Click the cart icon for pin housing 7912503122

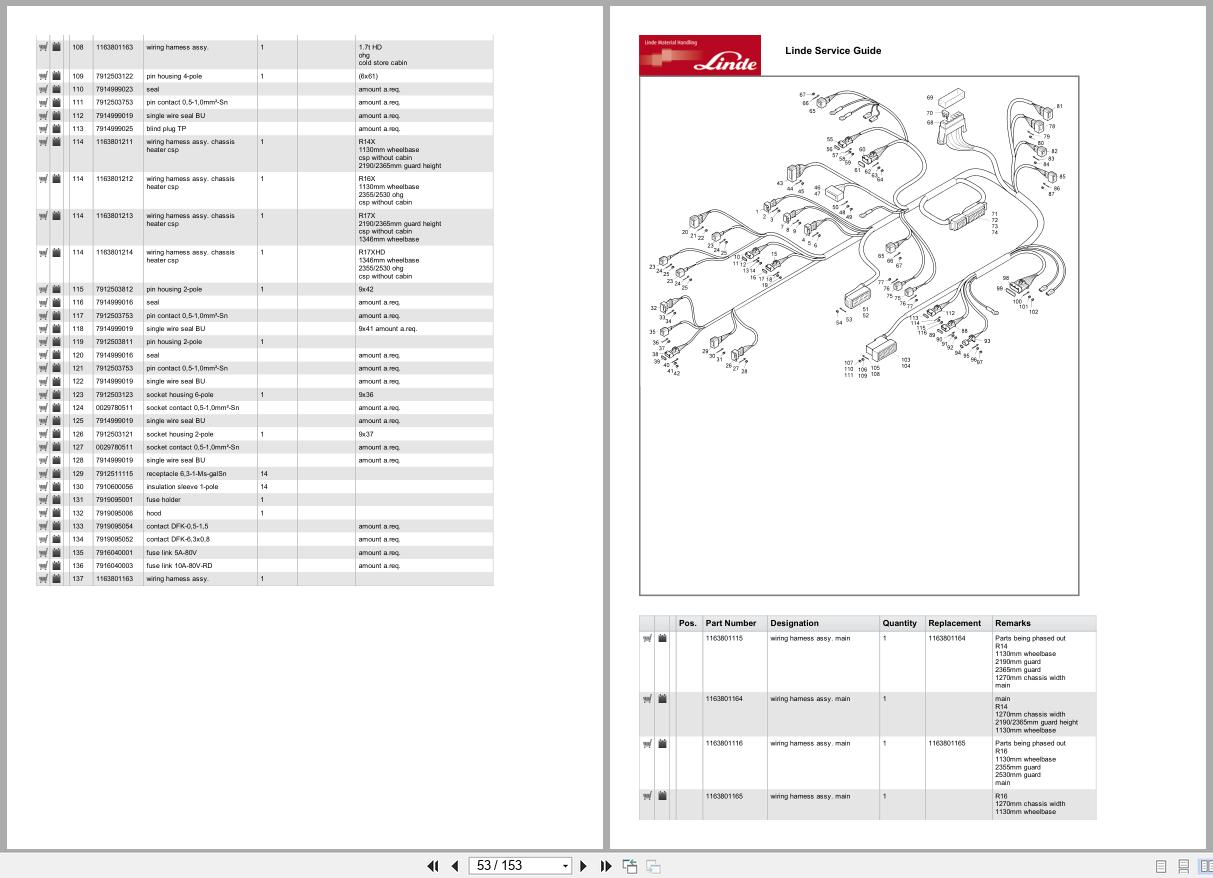[41, 75]
